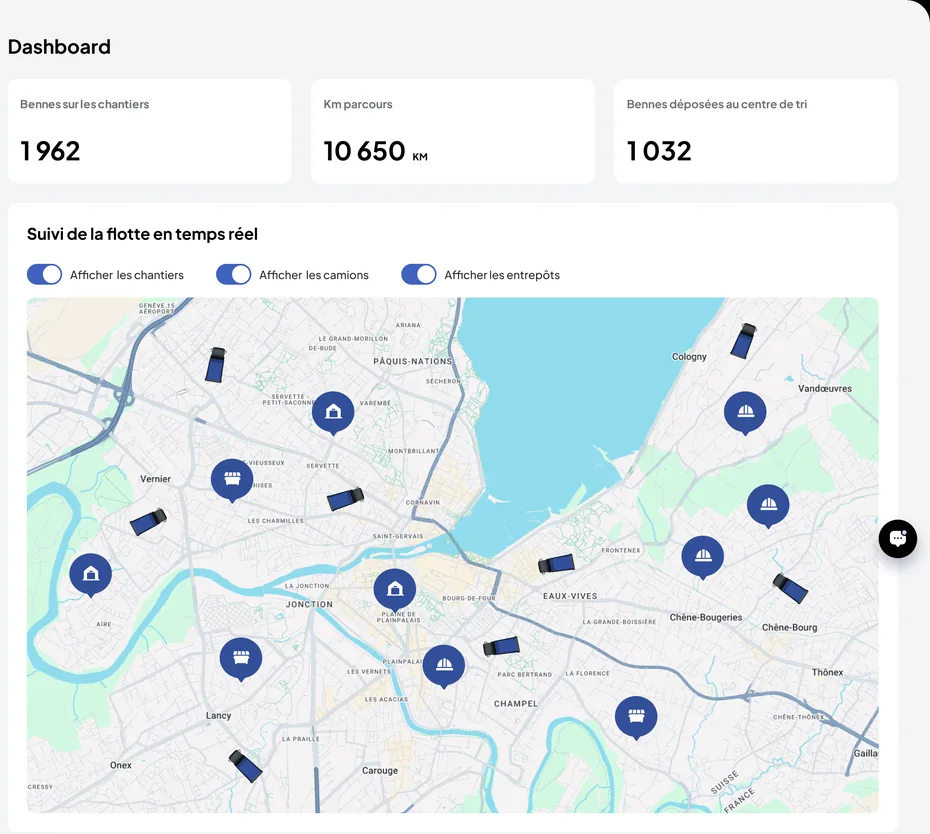Toggle the Afficher les camions switch
Viewport: 930px width, 834px height.
coord(234,275)
